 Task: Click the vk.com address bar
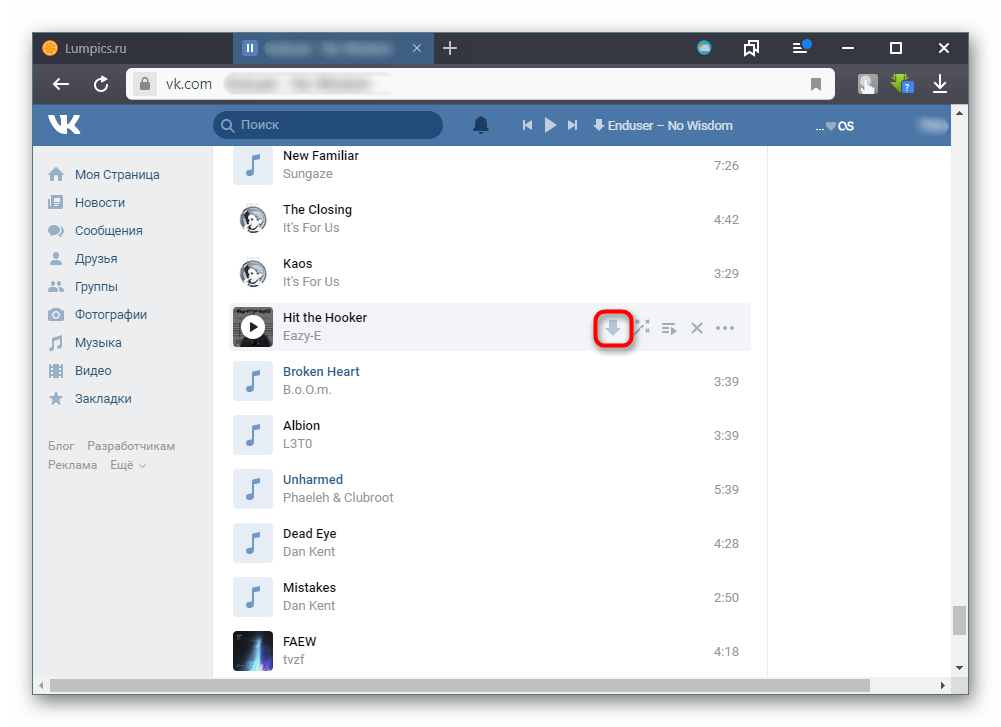[480, 84]
